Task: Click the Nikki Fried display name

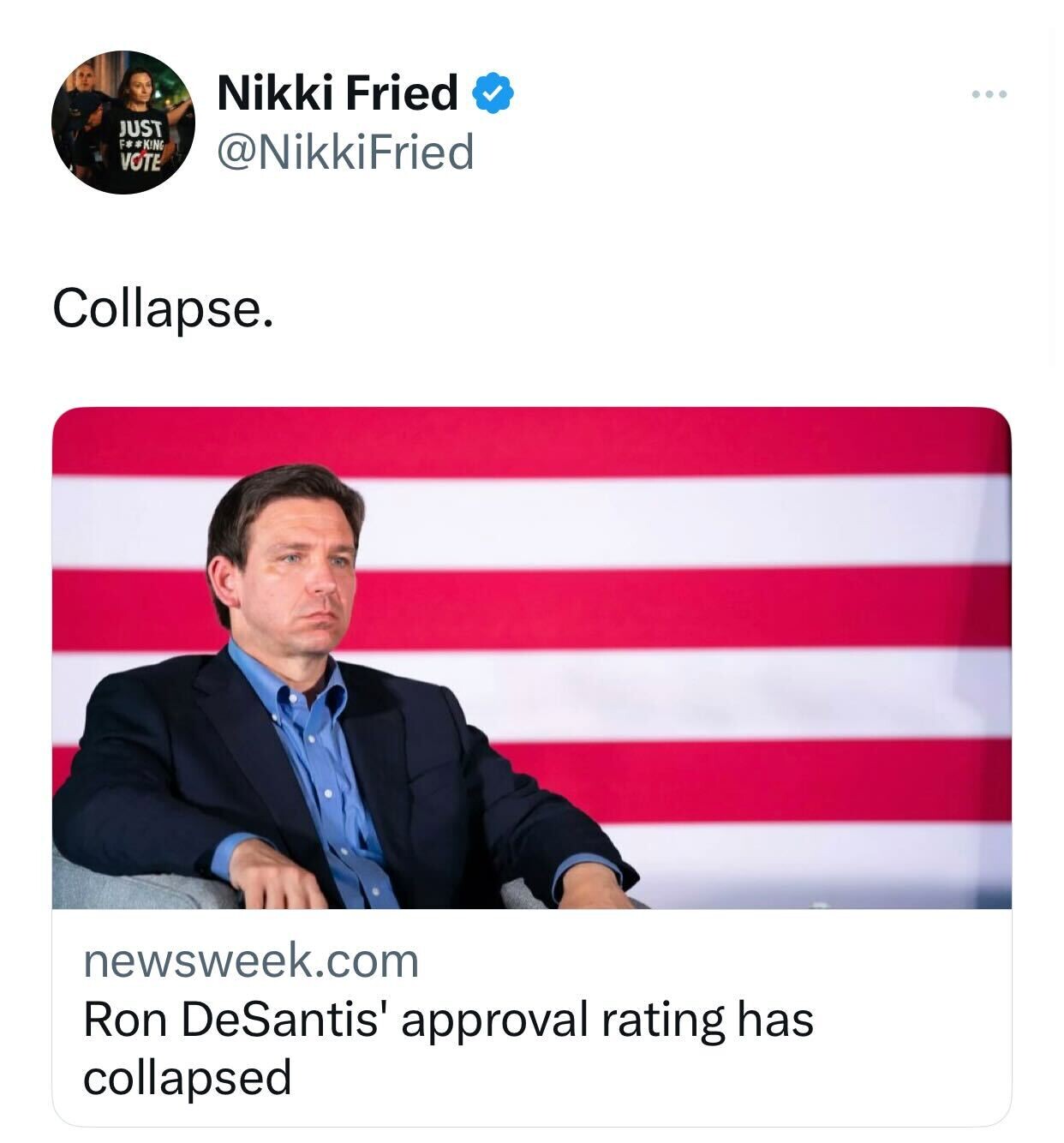Action: 338,93
